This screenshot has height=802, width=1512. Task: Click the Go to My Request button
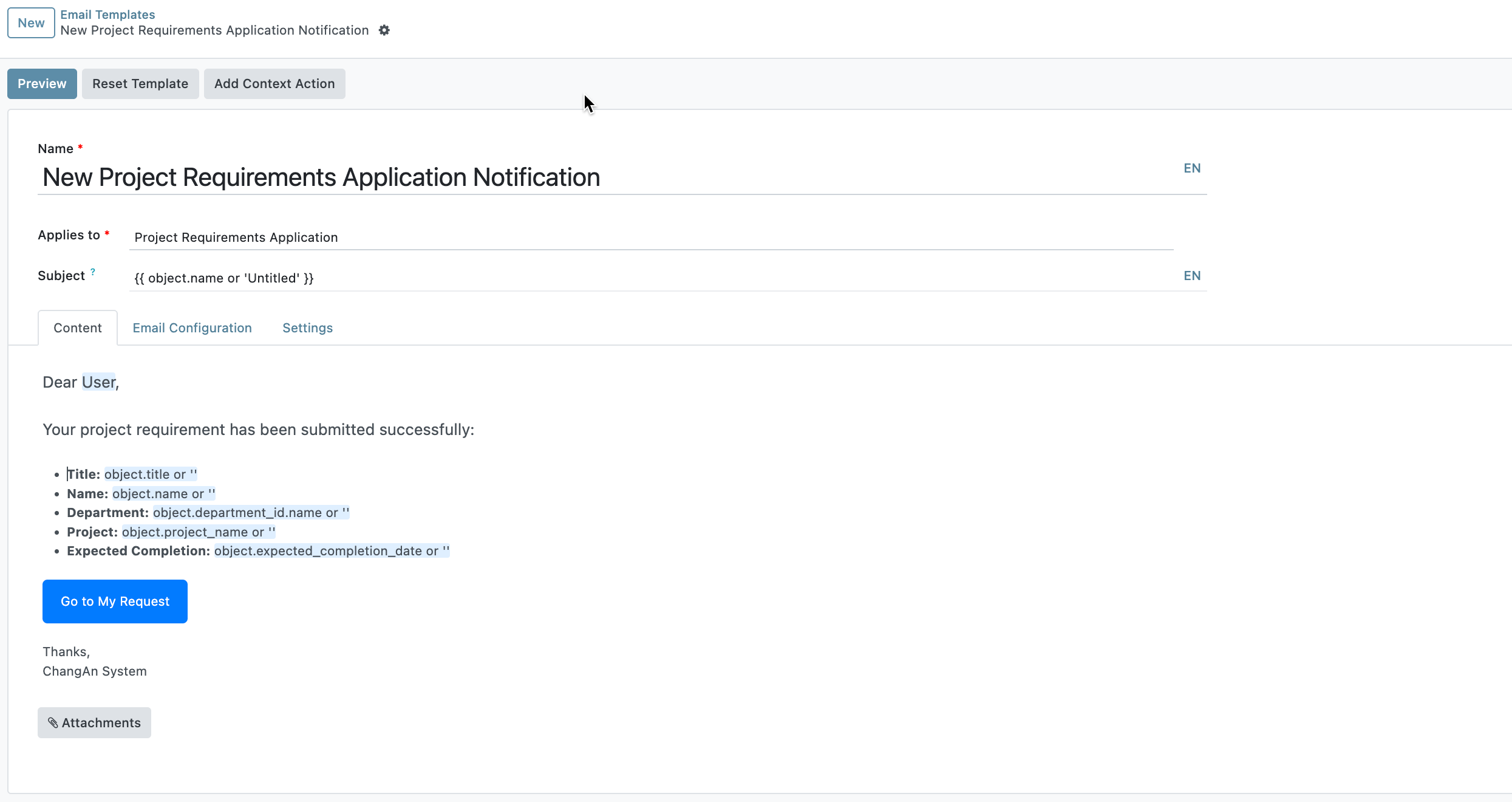click(x=115, y=601)
